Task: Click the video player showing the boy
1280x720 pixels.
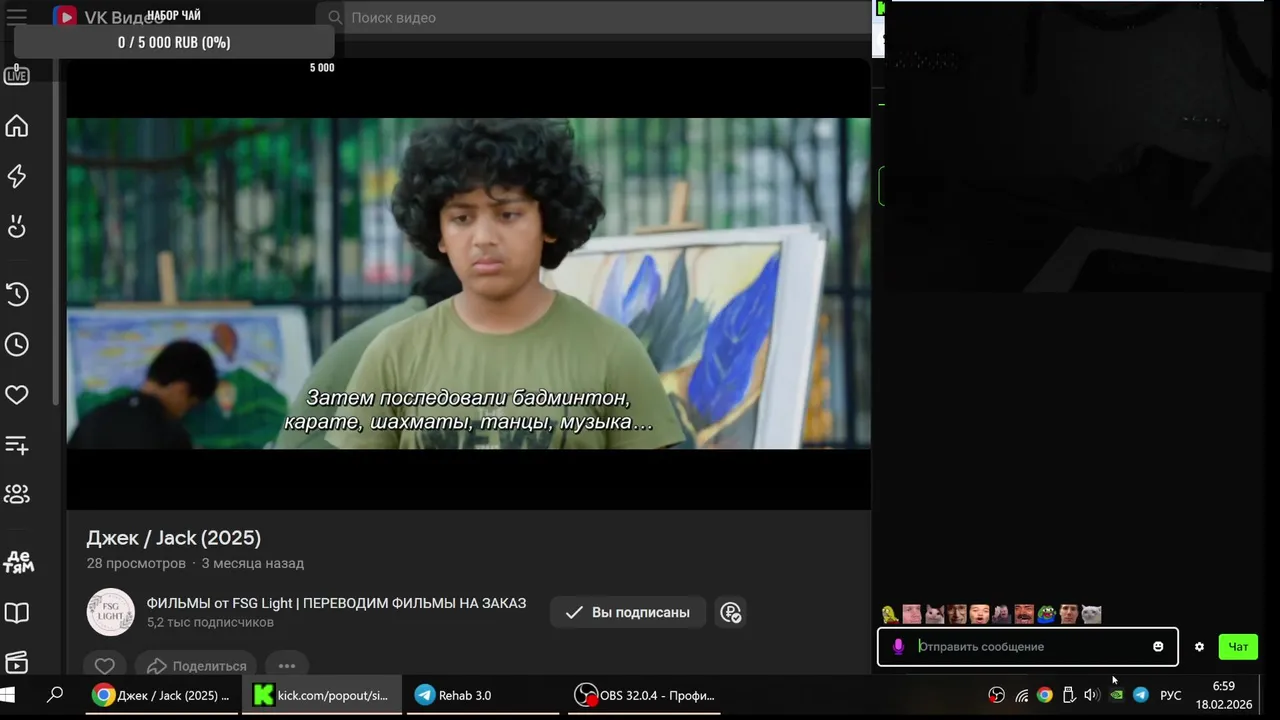Action: pos(468,284)
